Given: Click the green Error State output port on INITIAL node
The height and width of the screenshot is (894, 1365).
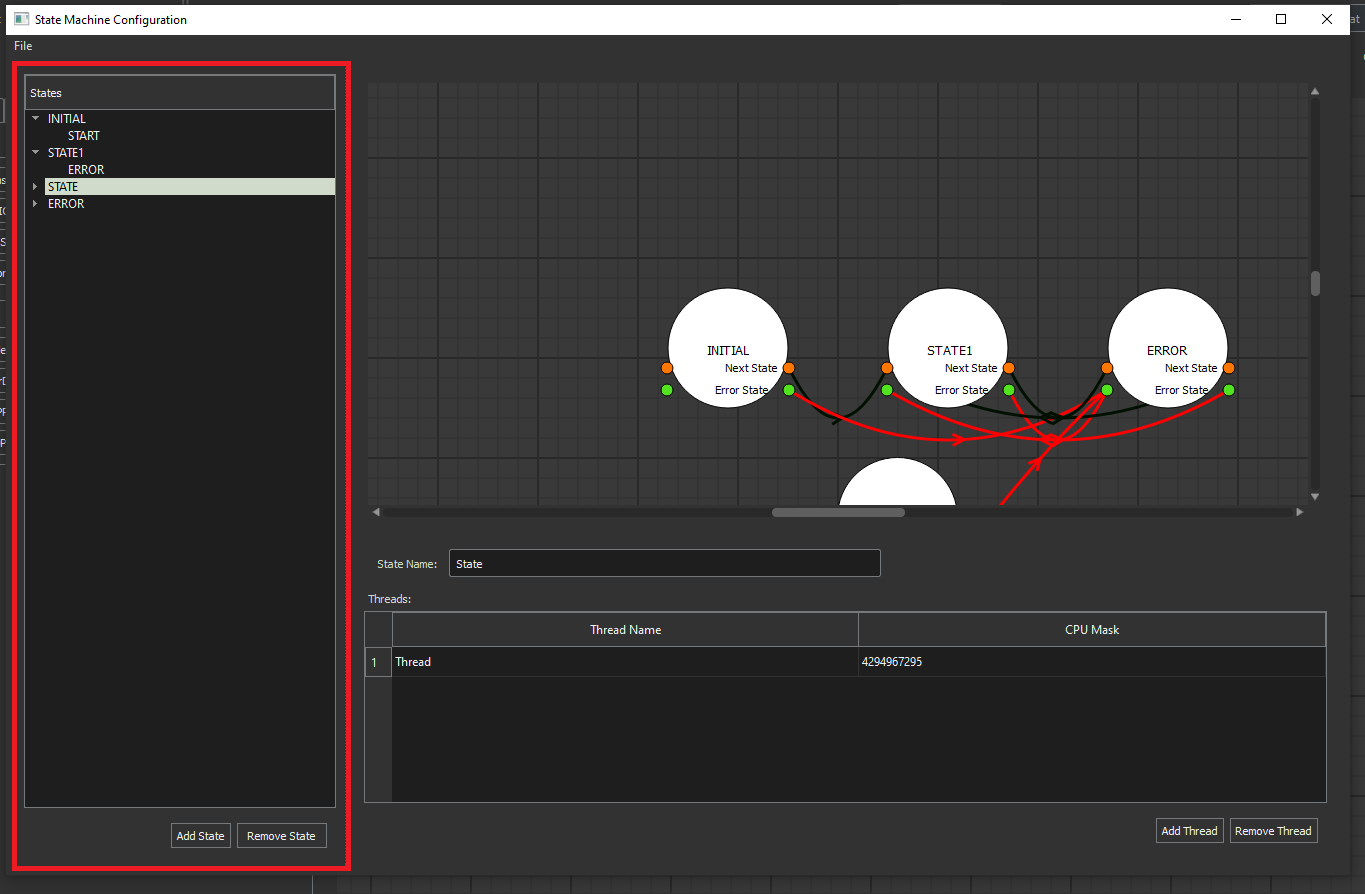Looking at the screenshot, I should [x=789, y=390].
